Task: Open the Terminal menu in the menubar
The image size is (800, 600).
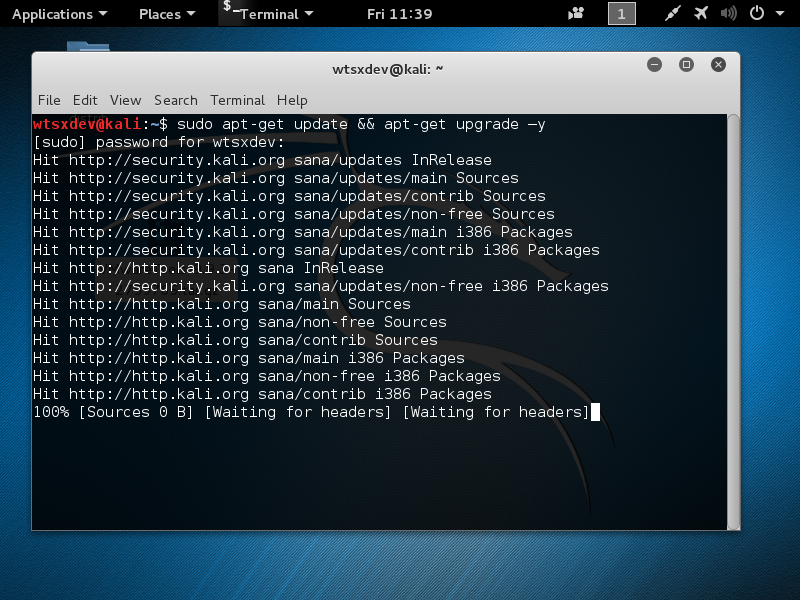Action: click(237, 100)
